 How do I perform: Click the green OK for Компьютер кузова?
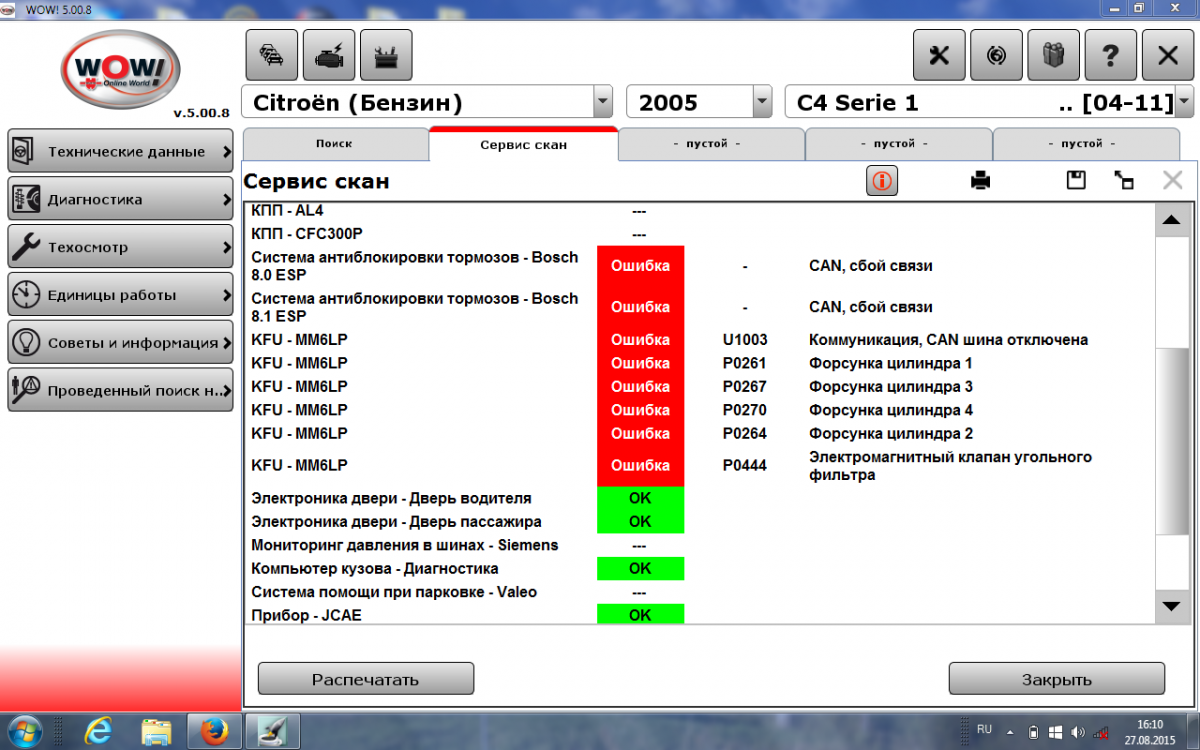(640, 568)
